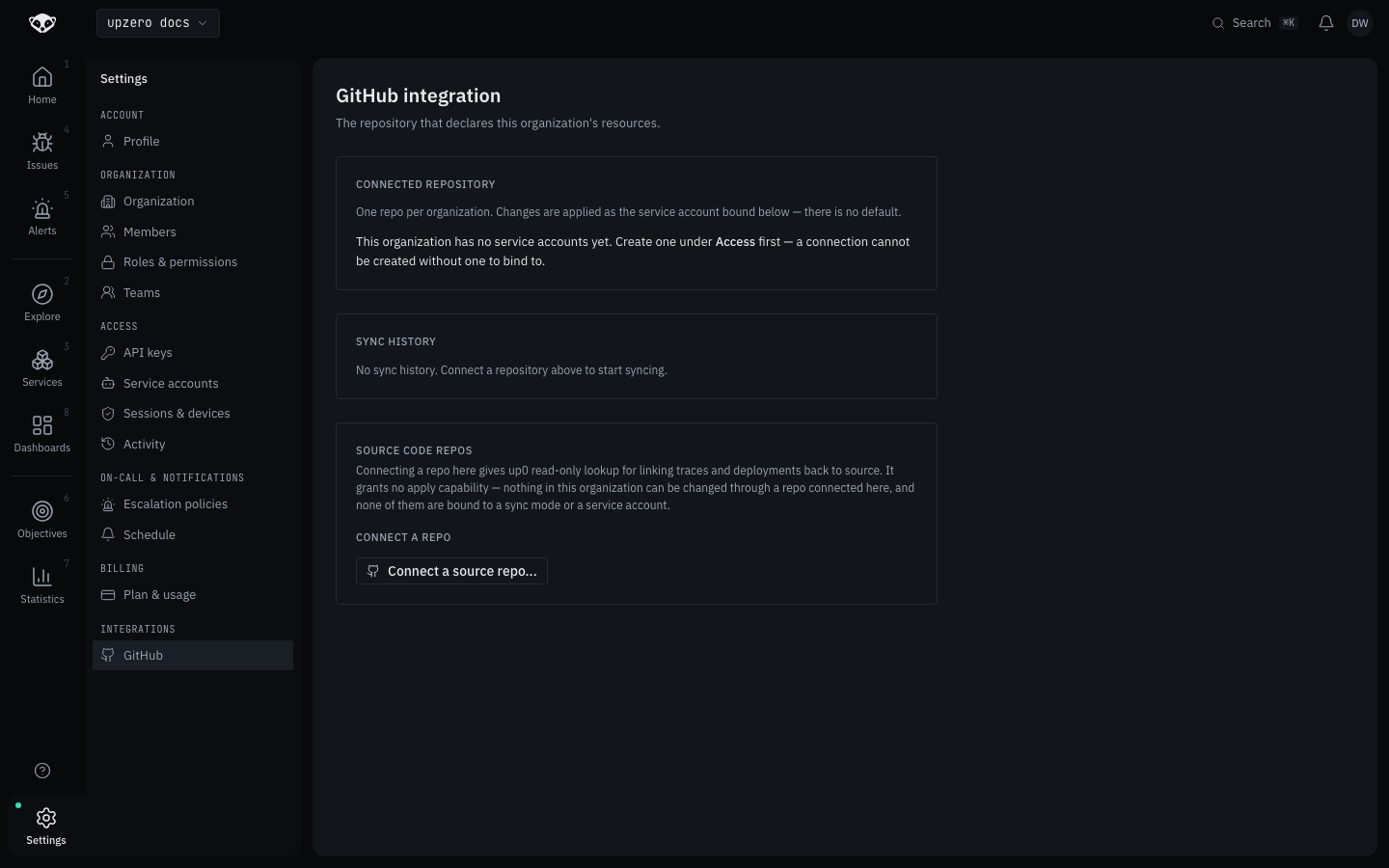The image size is (1389, 868).
Task: Select GitHub integration in sidebar
Action: coord(193,656)
